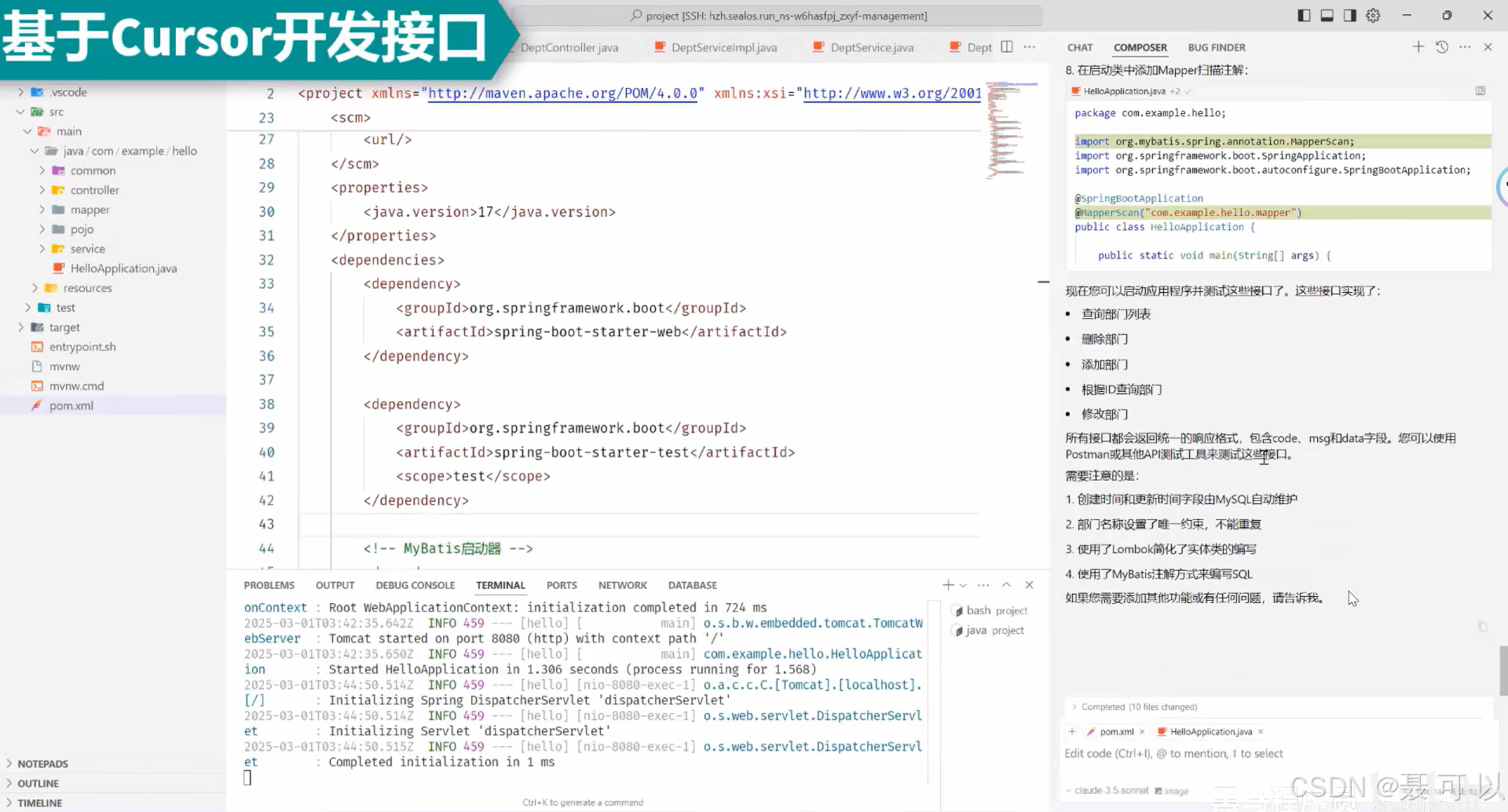Open entrypoint.sh file
Image resolution: width=1508 pixels, height=812 pixels.
coord(82,347)
